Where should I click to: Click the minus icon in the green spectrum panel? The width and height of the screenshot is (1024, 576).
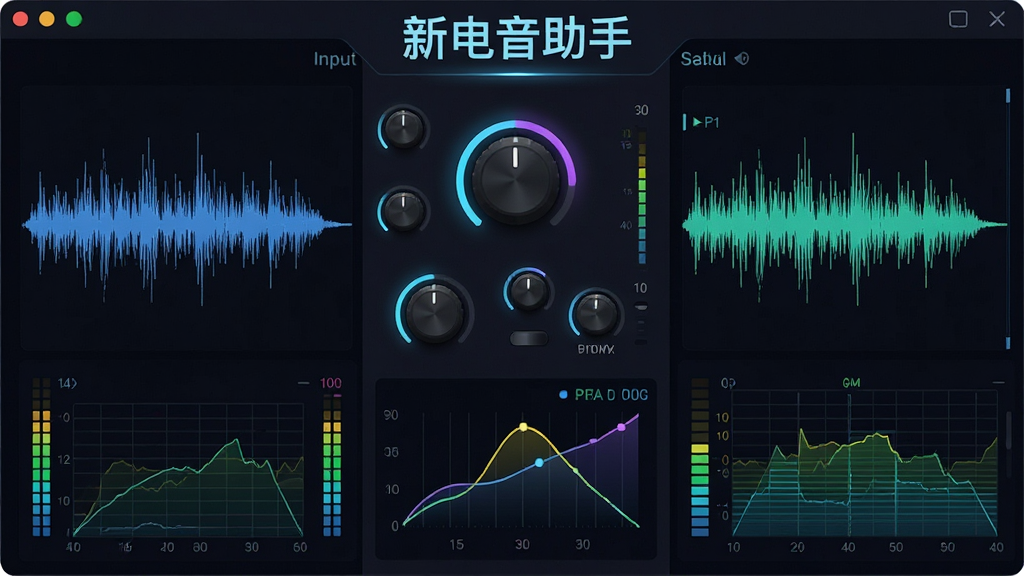coord(998,383)
